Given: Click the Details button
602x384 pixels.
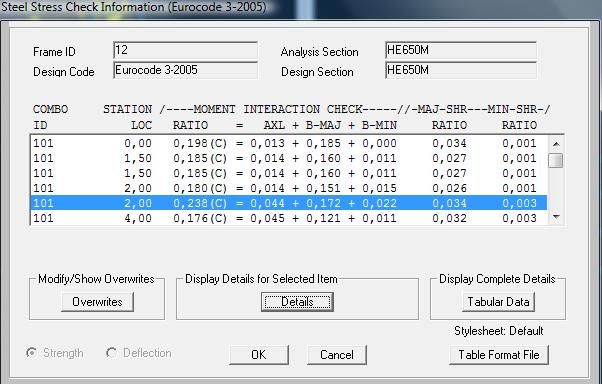Looking at the screenshot, I should click(297, 302).
